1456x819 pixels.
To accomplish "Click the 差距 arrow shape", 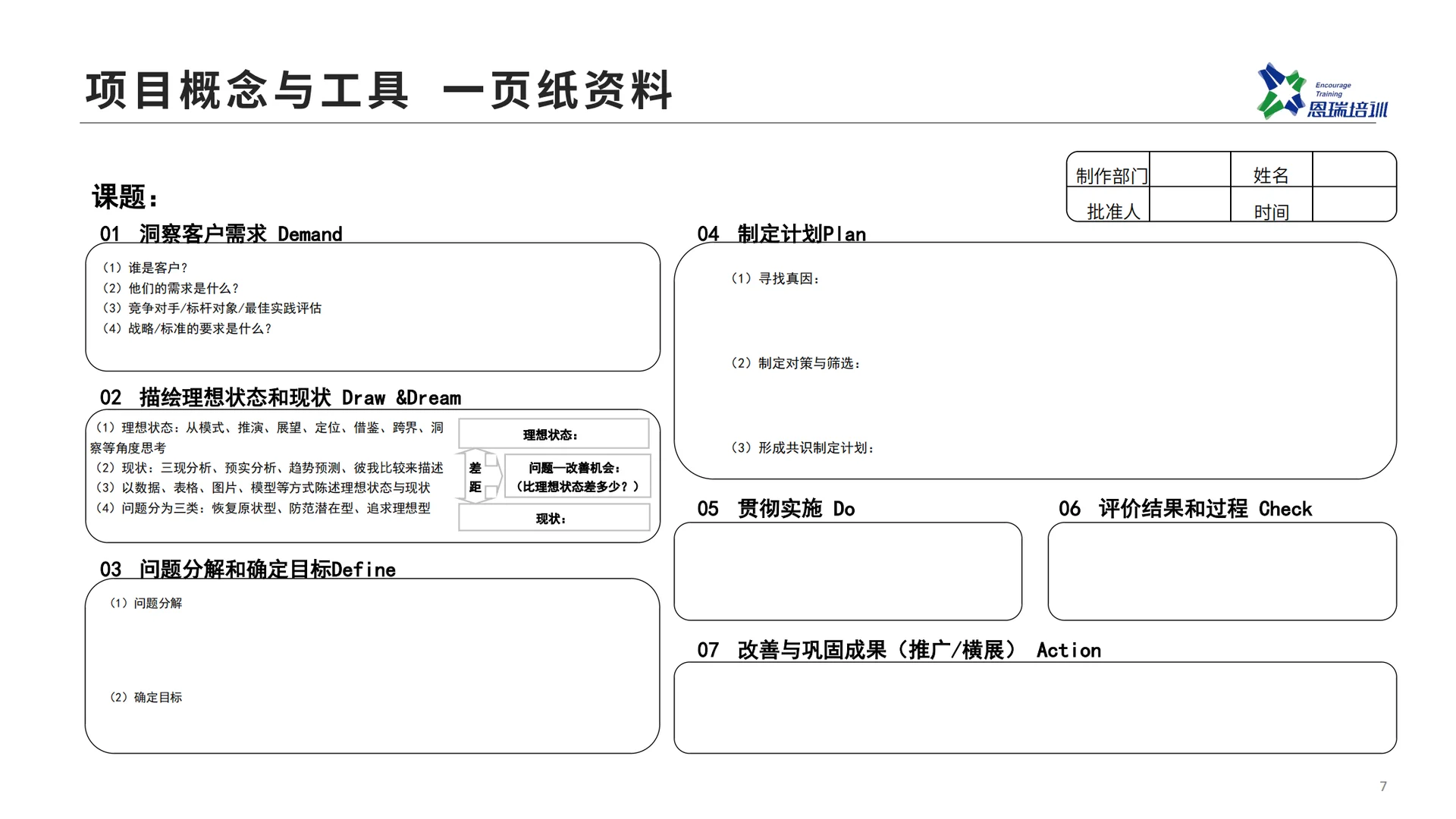I will 479,476.
